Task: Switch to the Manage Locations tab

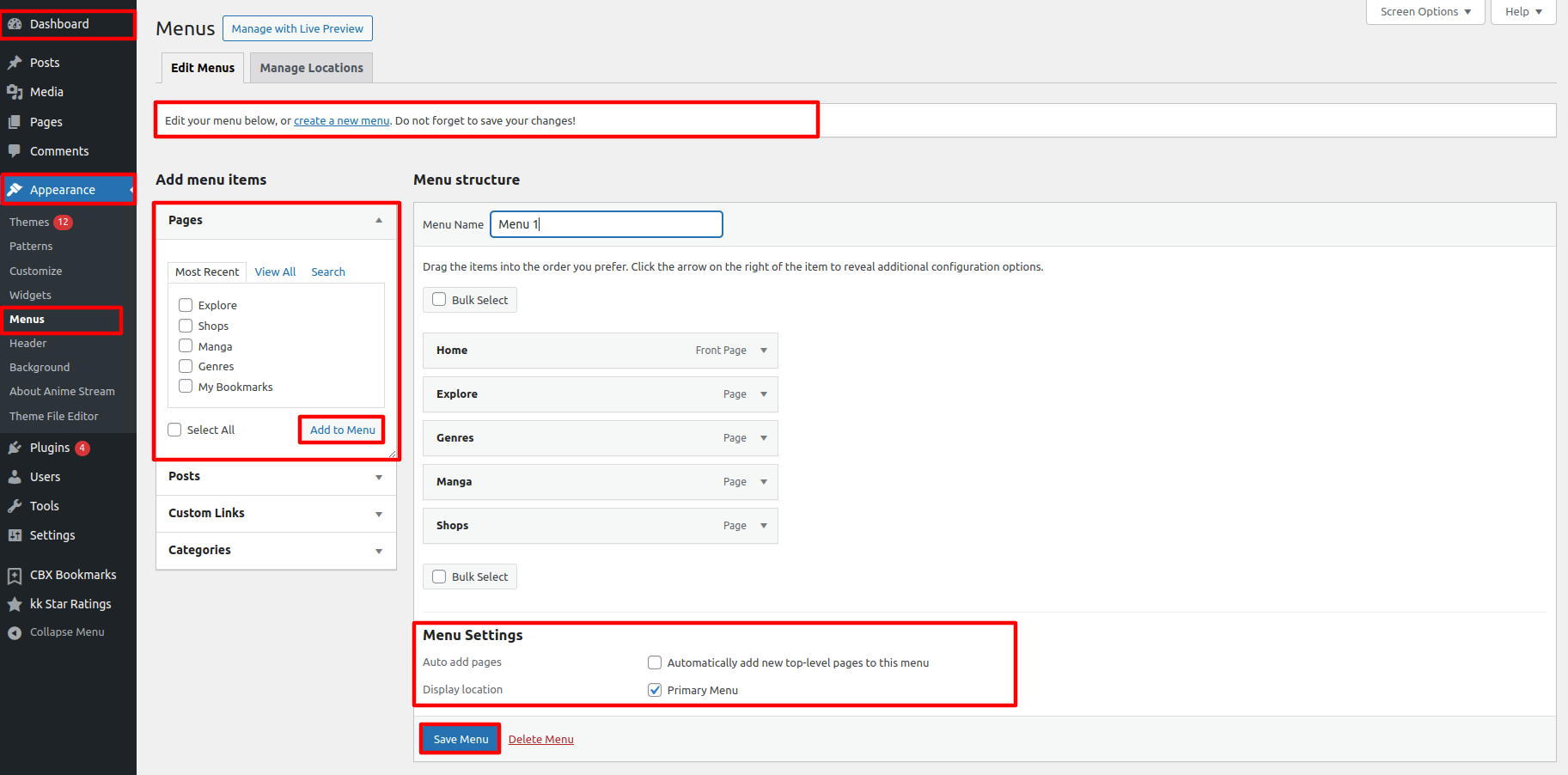Action: click(x=311, y=68)
